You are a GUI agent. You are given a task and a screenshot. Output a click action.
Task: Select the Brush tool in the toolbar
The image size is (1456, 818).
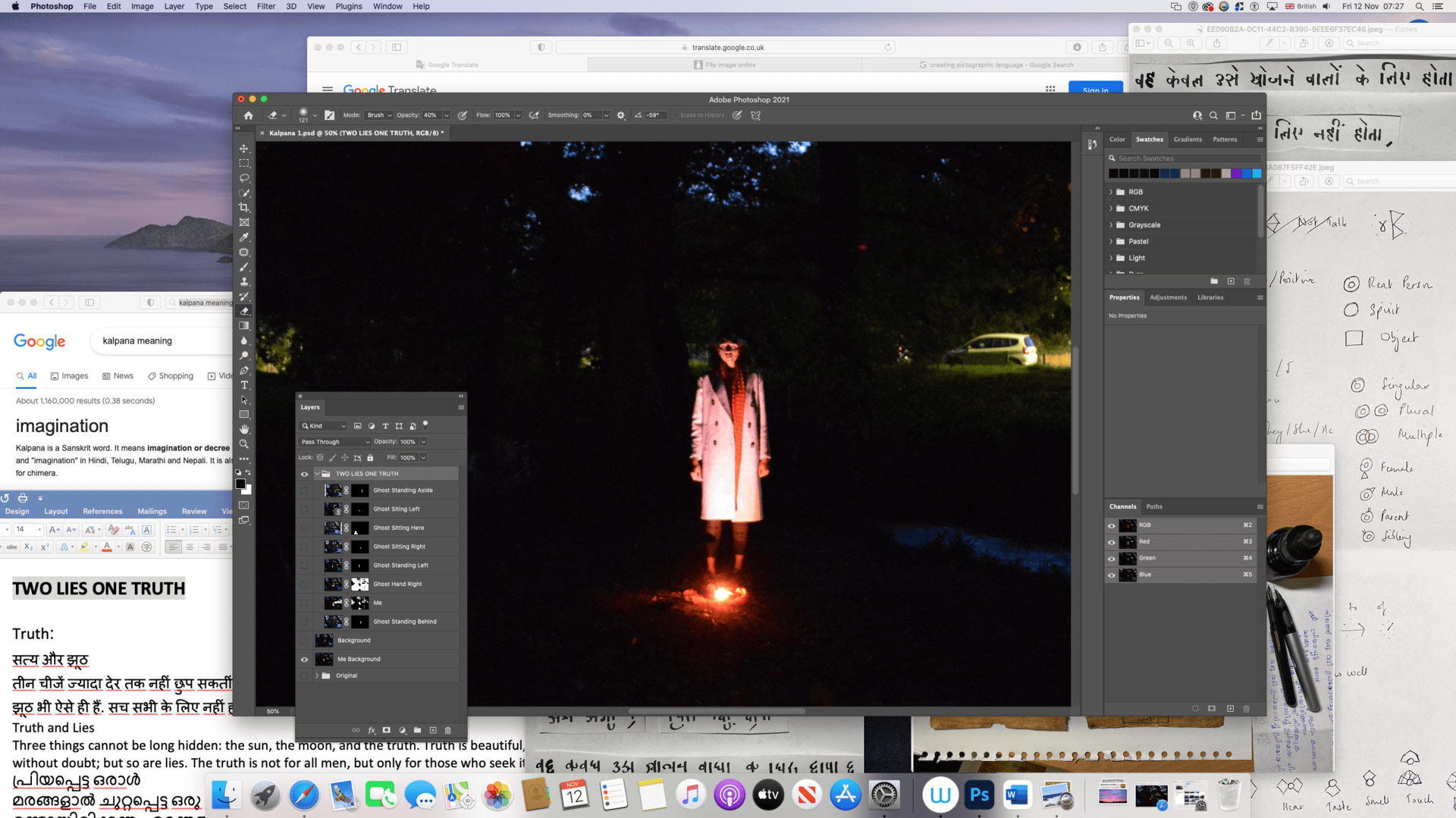tap(244, 267)
